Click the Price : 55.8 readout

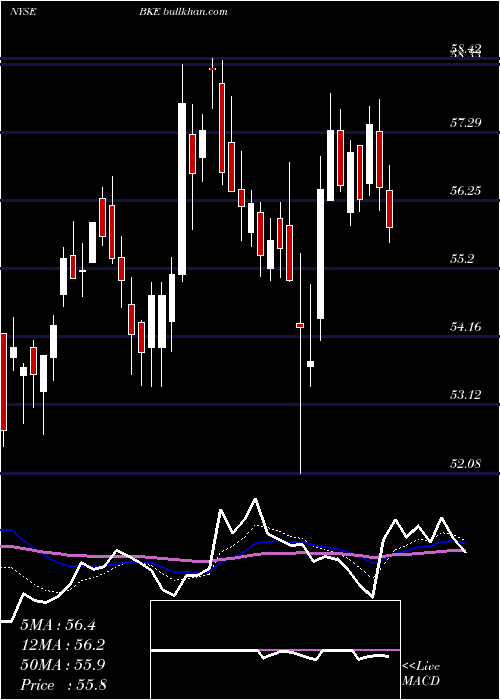[63, 685]
